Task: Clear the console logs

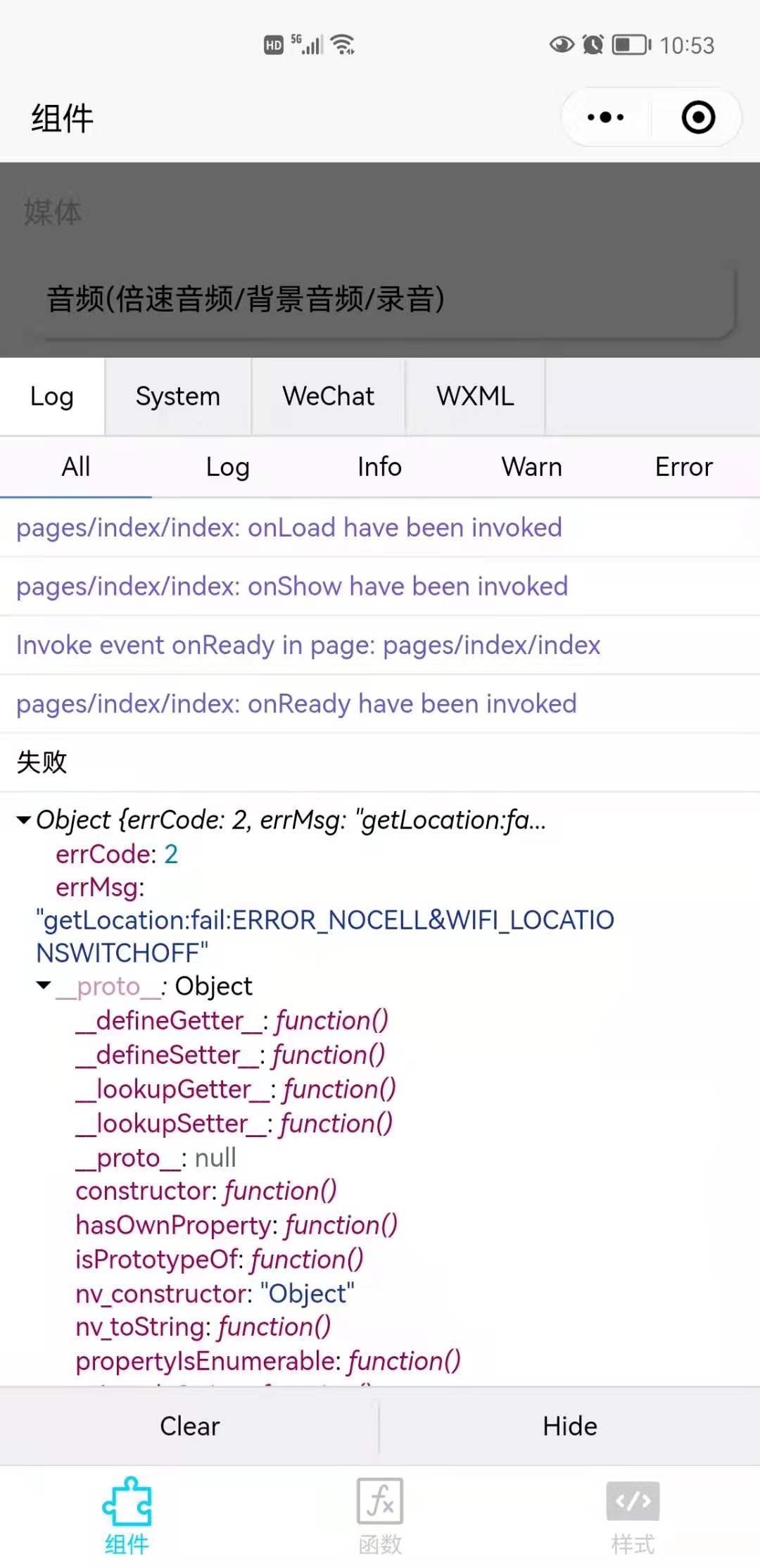Action: pos(190,1426)
